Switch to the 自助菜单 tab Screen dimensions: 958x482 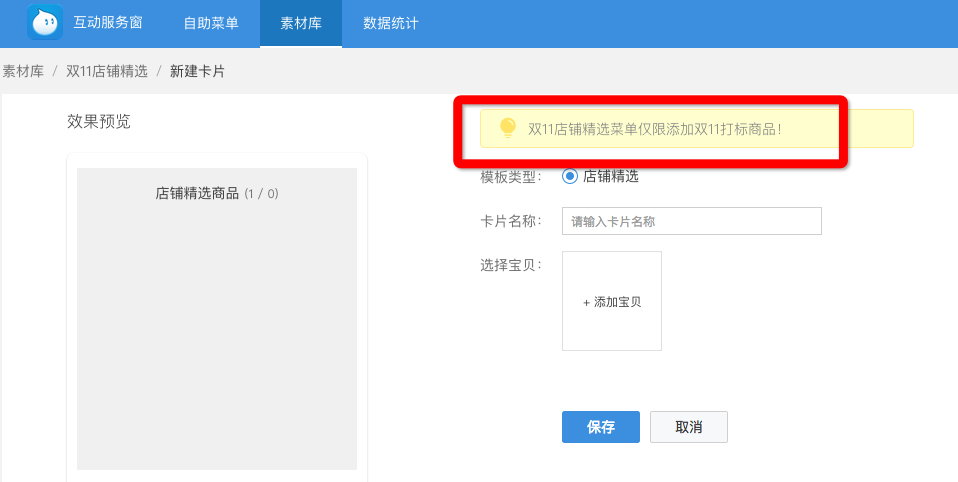[211, 23]
